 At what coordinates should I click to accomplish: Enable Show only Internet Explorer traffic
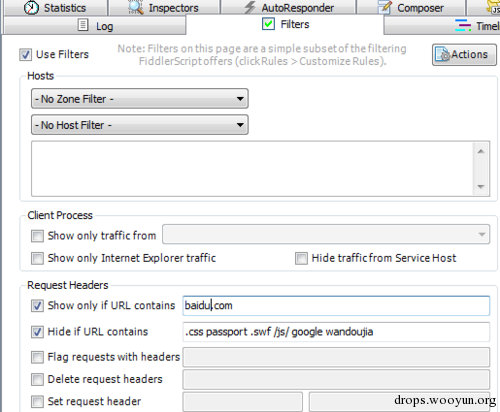coord(37,258)
